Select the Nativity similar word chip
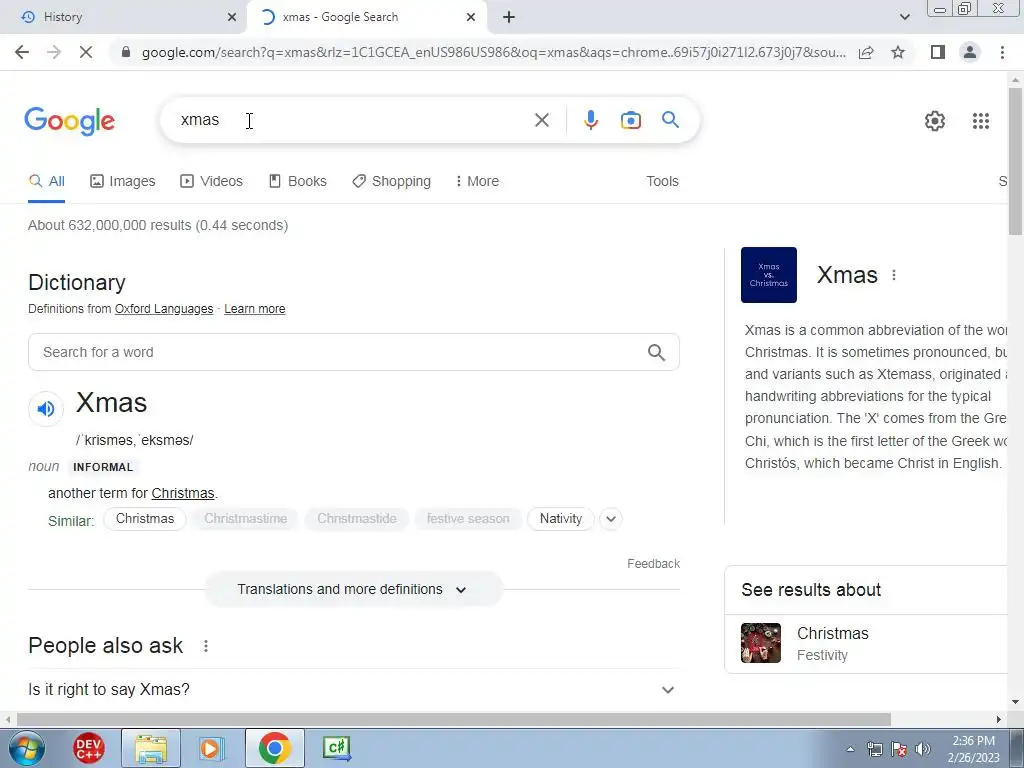 (x=560, y=519)
